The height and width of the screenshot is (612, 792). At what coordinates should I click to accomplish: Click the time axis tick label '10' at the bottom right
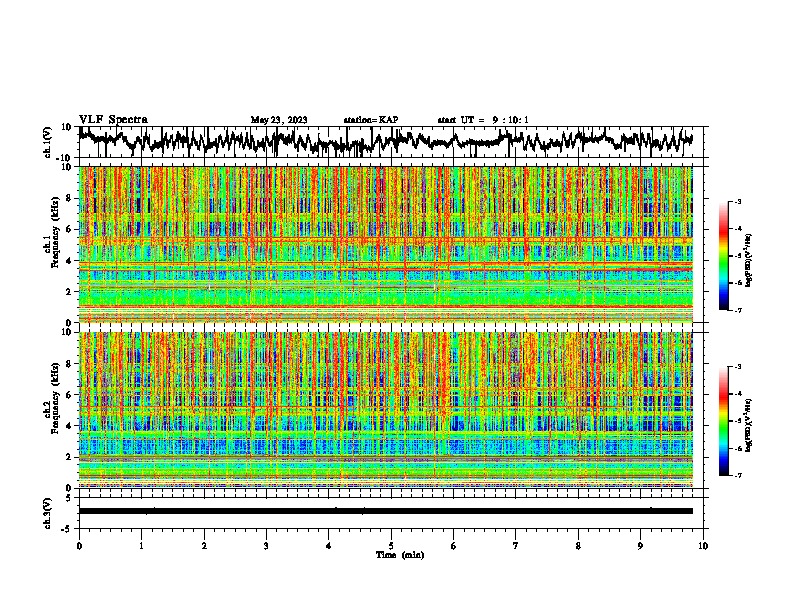(703, 546)
